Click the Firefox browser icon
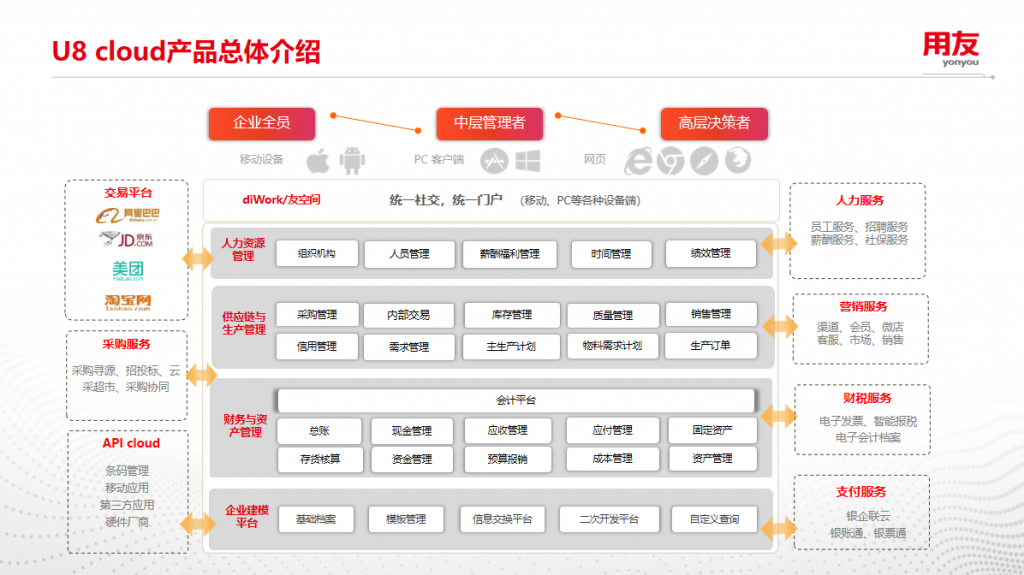The width and height of the screenshot is (1024, 575). pos(737,160)
